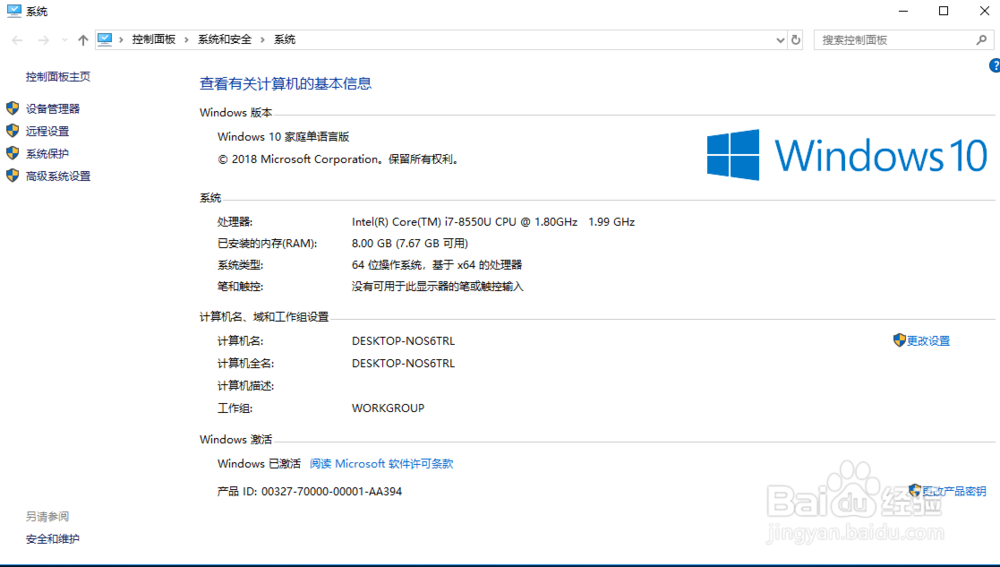Click product ID 00327-70000-00001-AA394
The width and height of the screenshot is (1000, 567).
pos(332,492)
